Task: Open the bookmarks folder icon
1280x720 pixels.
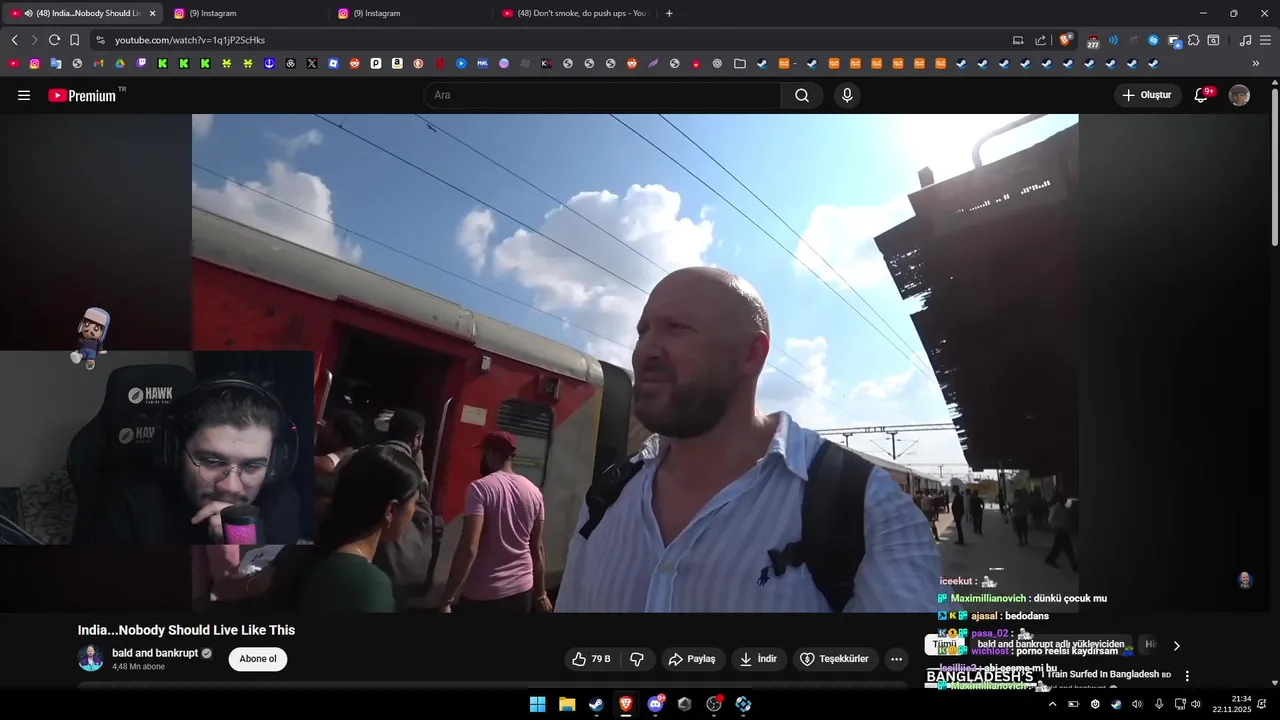Action: click(740, 63)
